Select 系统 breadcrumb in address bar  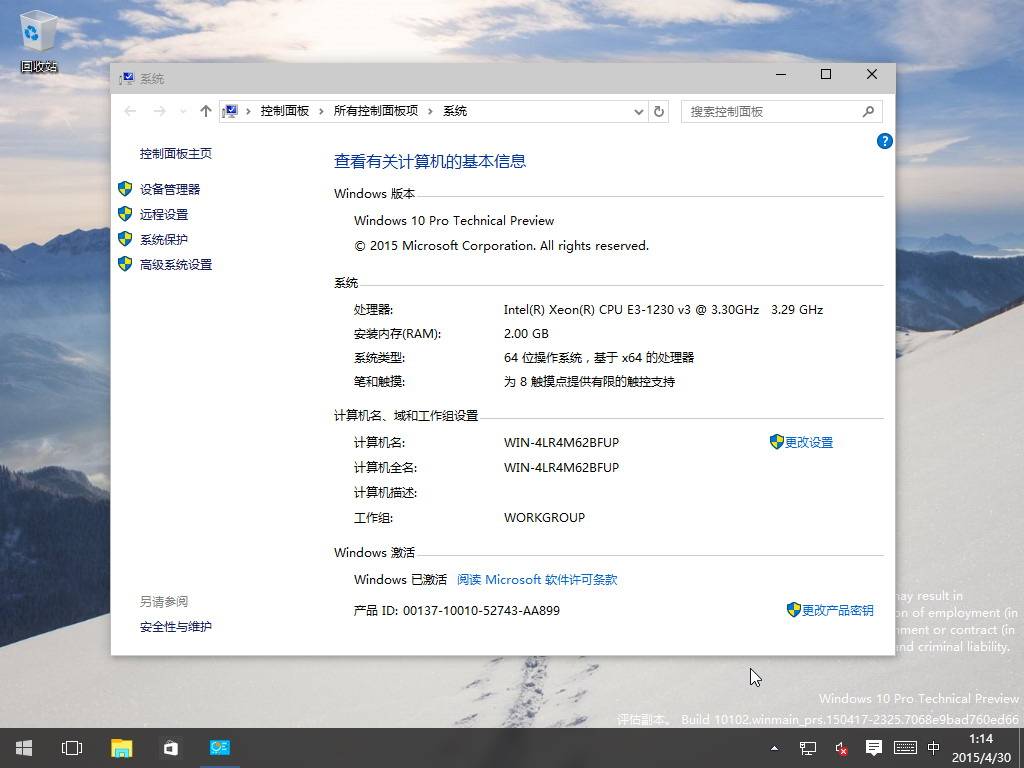tap(455, 111)
